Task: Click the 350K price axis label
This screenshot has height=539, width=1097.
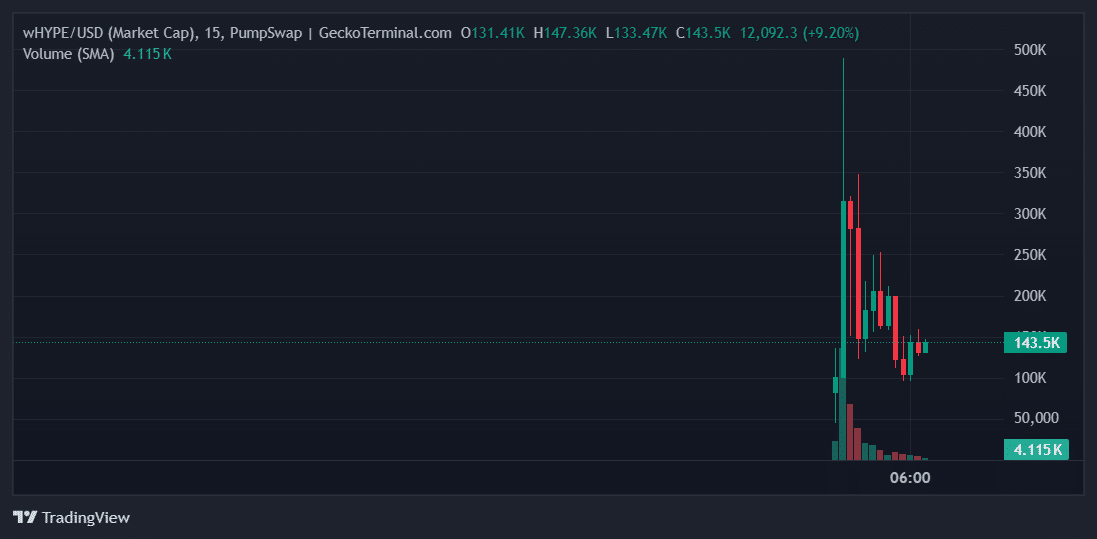Action: [x=1030, y=173]
